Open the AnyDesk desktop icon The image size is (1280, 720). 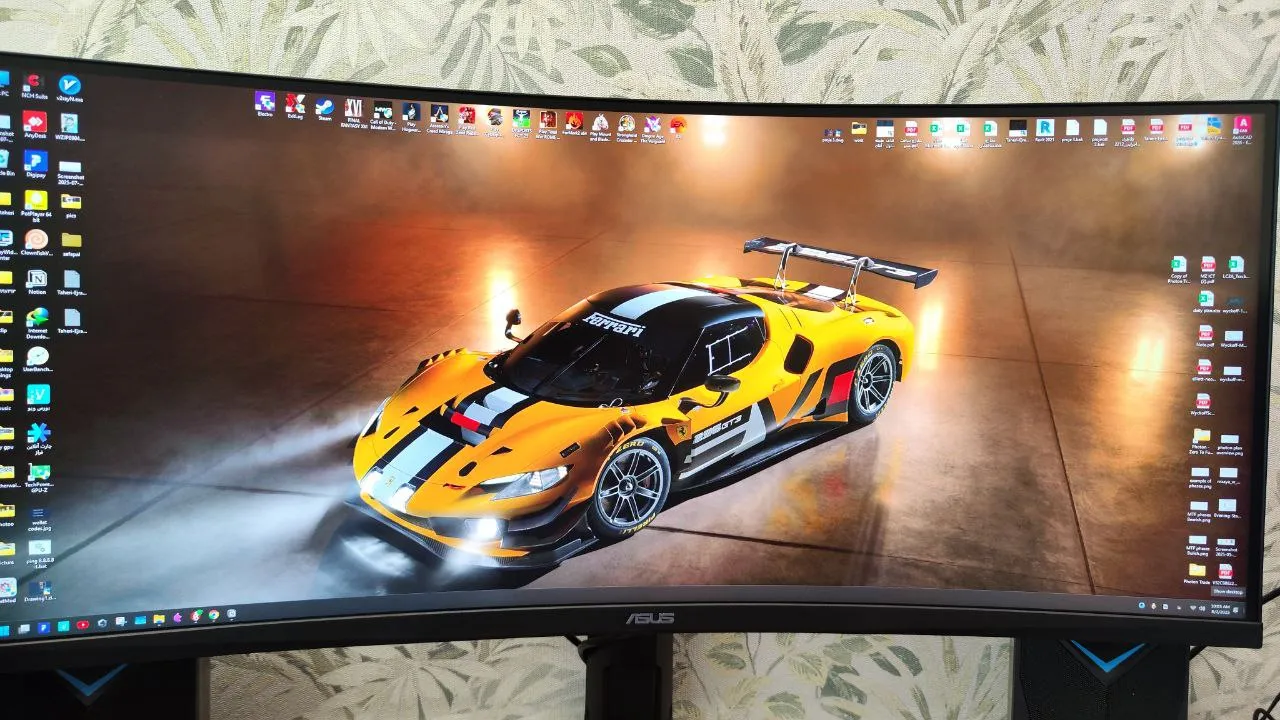[x=35, y=122]
